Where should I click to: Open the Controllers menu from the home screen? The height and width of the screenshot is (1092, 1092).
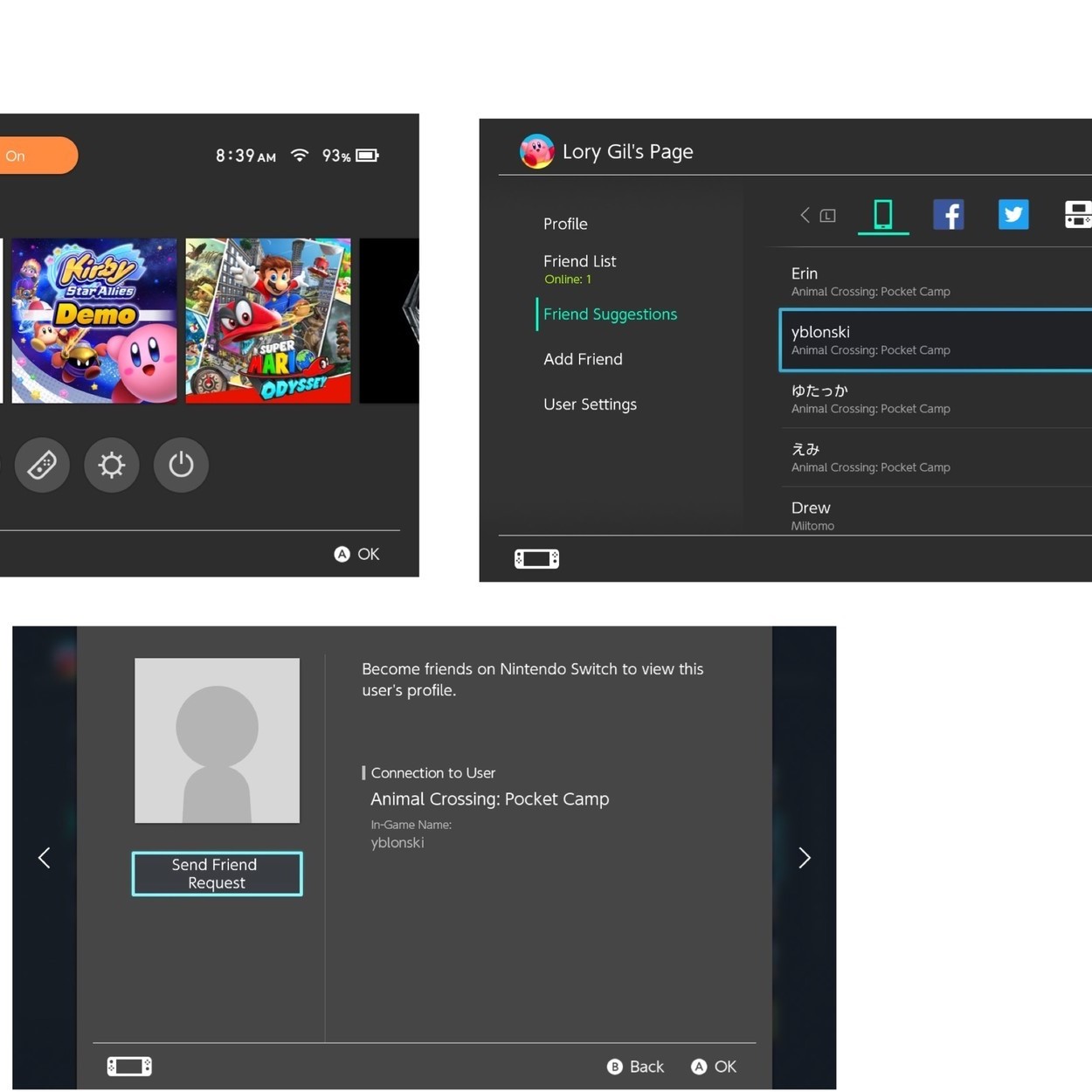pyautogui.click(x=42, y=465)
